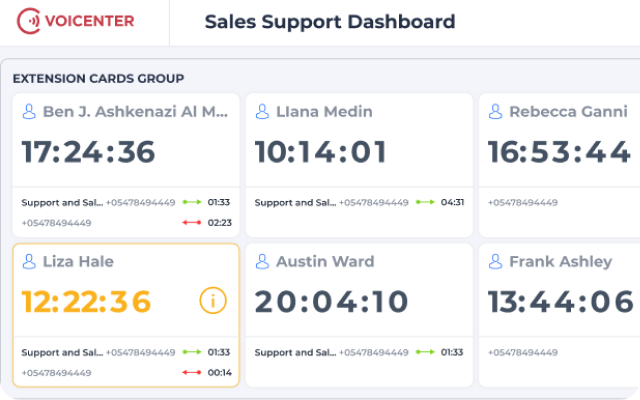
Task: Click the timer 10:14:01
Action: click(x=321, y=152)
